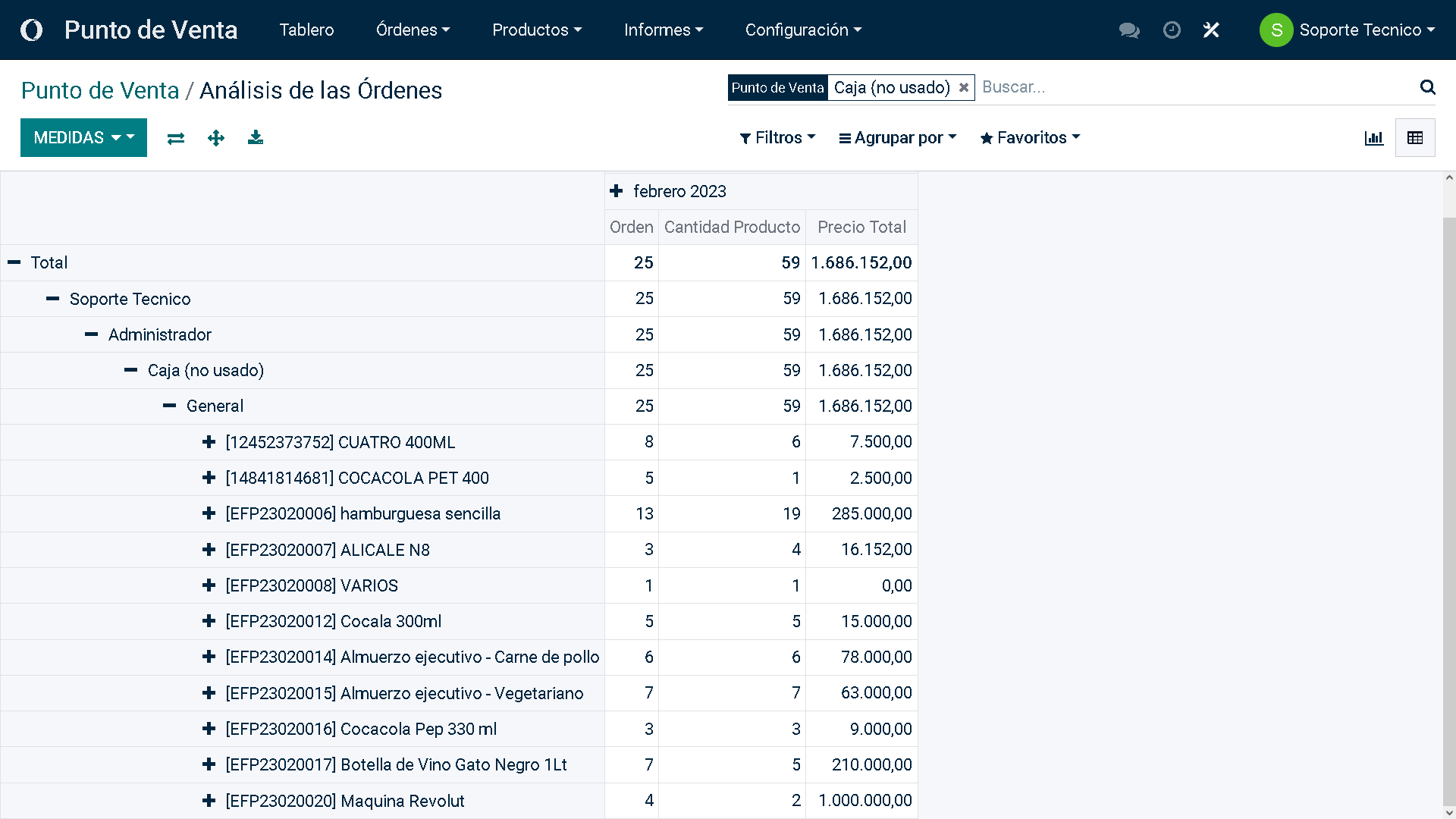Expand the febrero 2023 column header
Image resolution: width=1456 pixels, height=819 pixels.
[617, 191]
